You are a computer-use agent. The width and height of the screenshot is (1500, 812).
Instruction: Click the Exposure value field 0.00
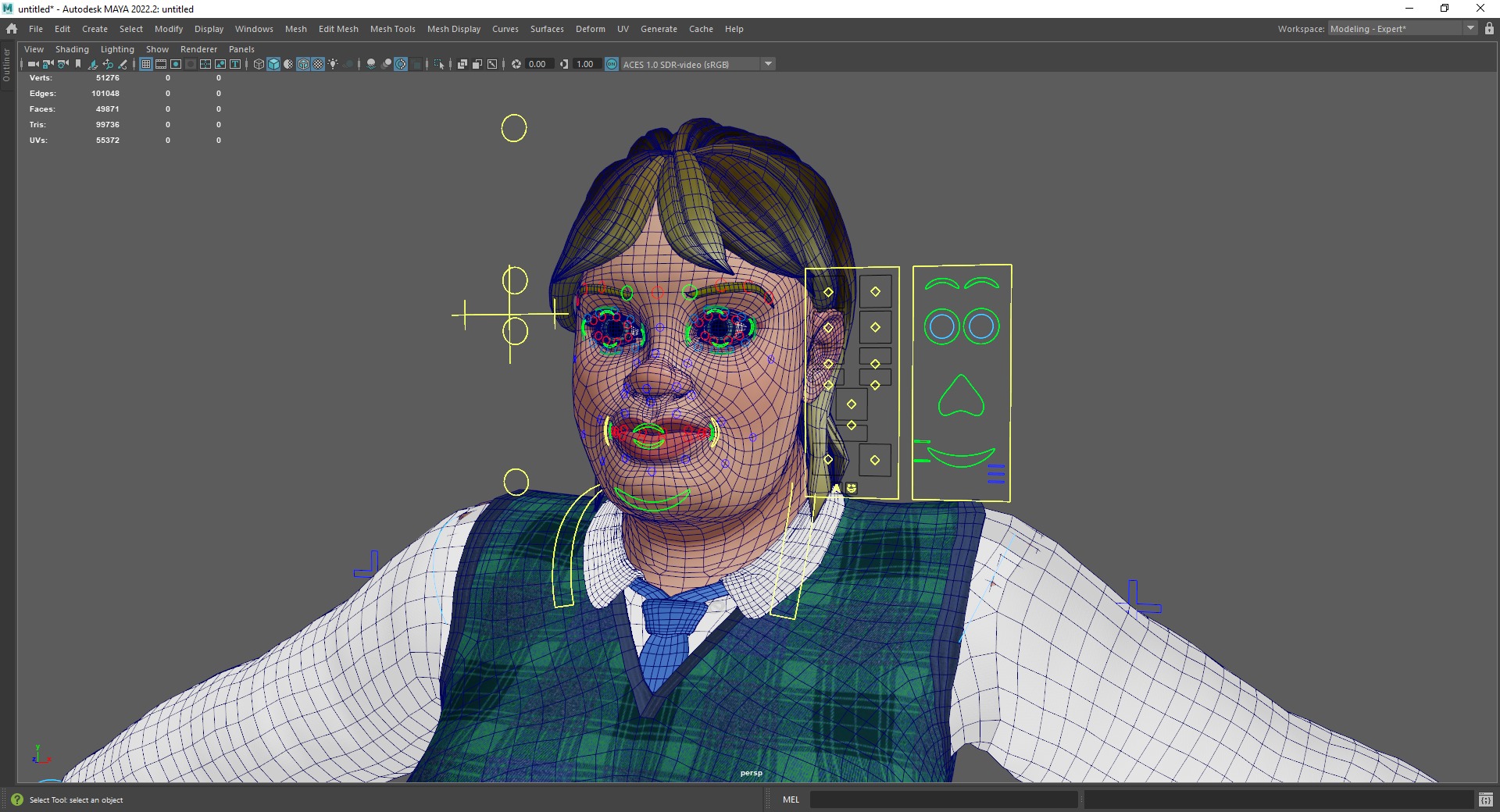(x=539, y=64)
